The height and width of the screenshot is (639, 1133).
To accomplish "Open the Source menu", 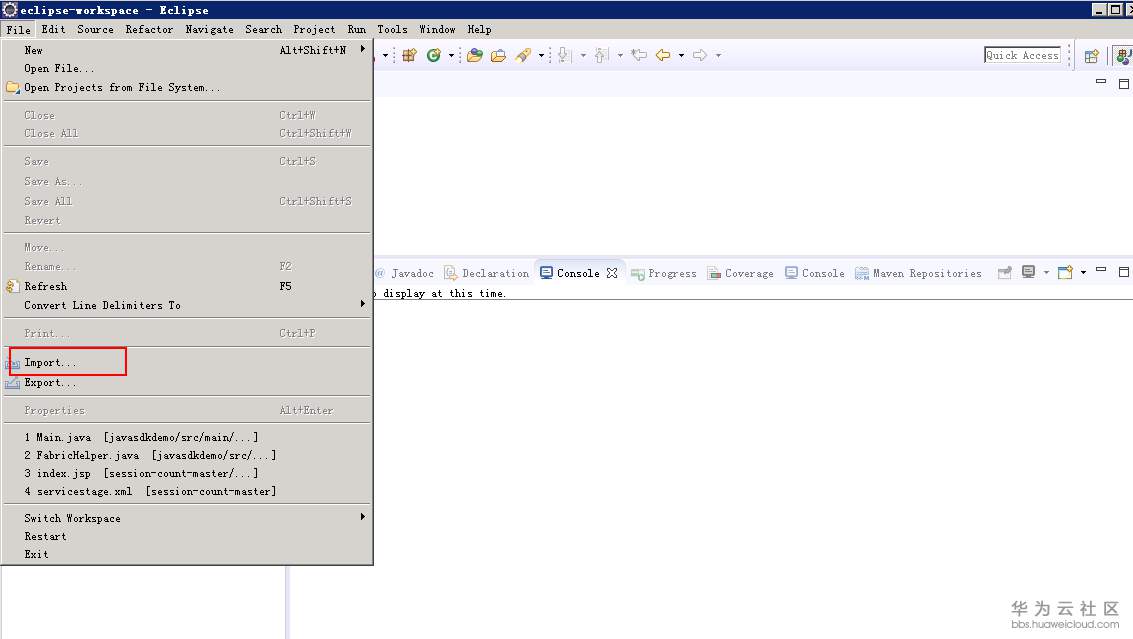I will (95, 30).
